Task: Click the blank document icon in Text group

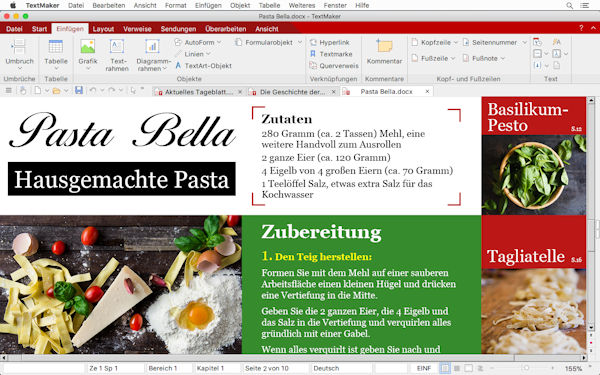Action: 557,65
